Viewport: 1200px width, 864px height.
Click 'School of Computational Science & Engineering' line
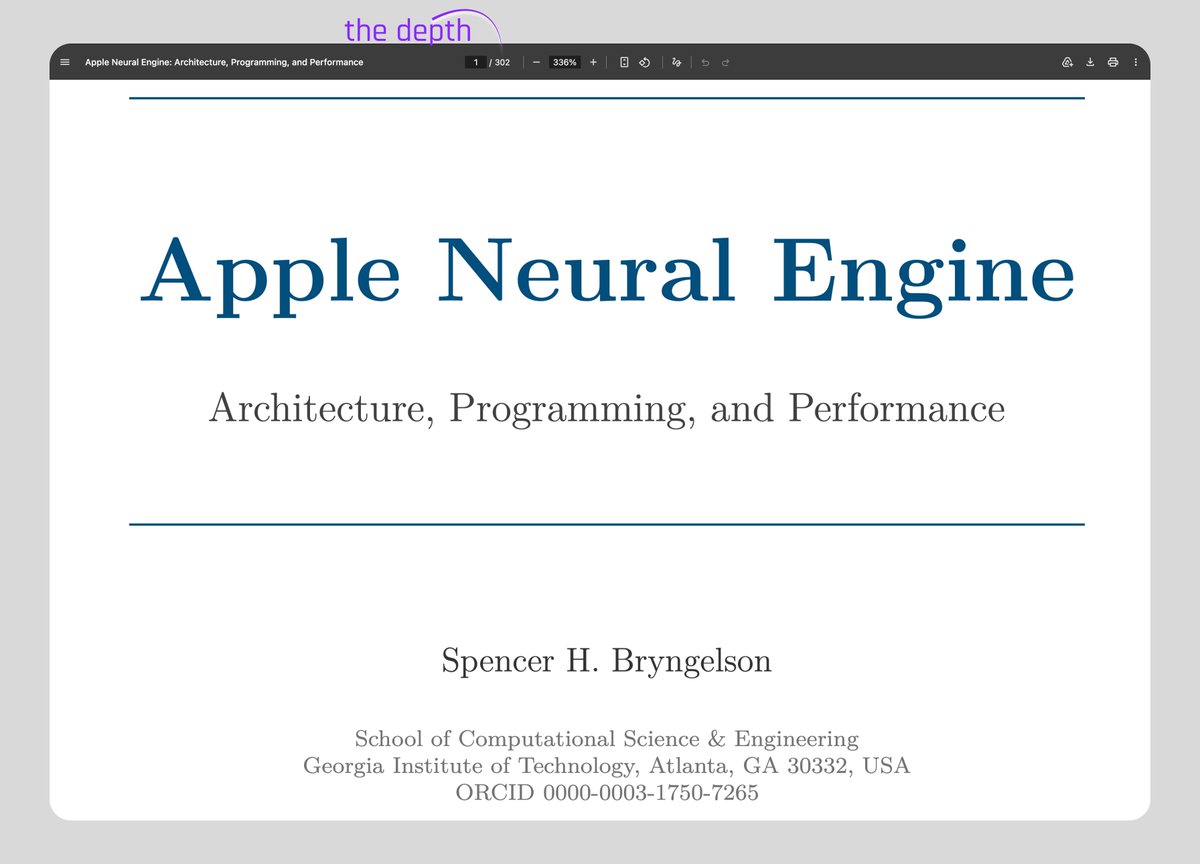[607, 739]
